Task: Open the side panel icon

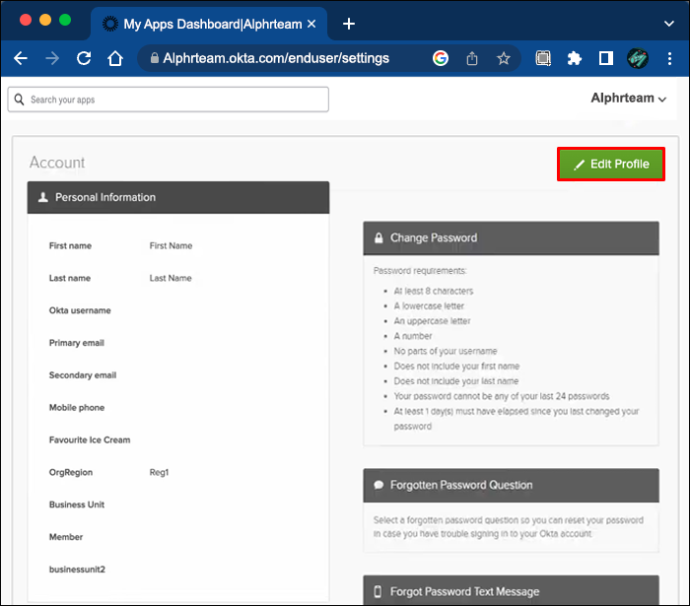Action: pyautogui.click(x=606, y=58)
